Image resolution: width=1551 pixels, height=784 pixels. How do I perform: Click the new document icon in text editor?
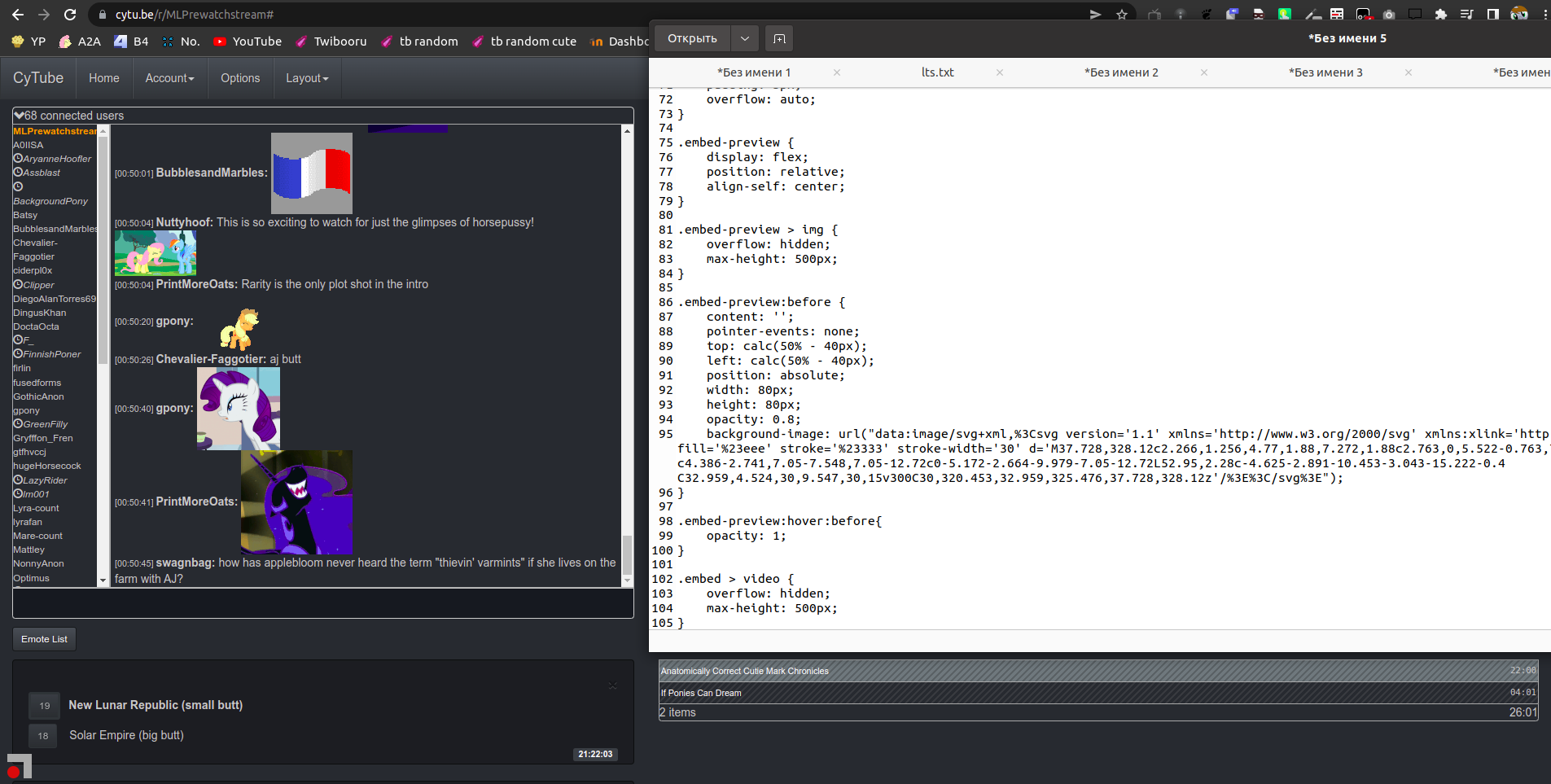[x=779, y=38]
